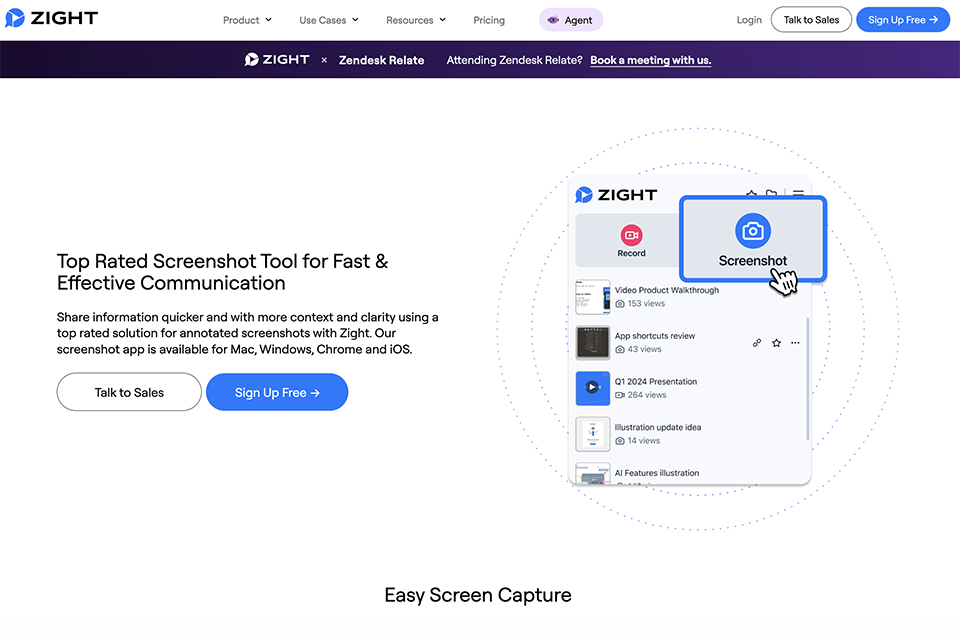Viewport: 960px width, 640px height.
Task: Click the chevron beside Product
Action: point(268,20)
